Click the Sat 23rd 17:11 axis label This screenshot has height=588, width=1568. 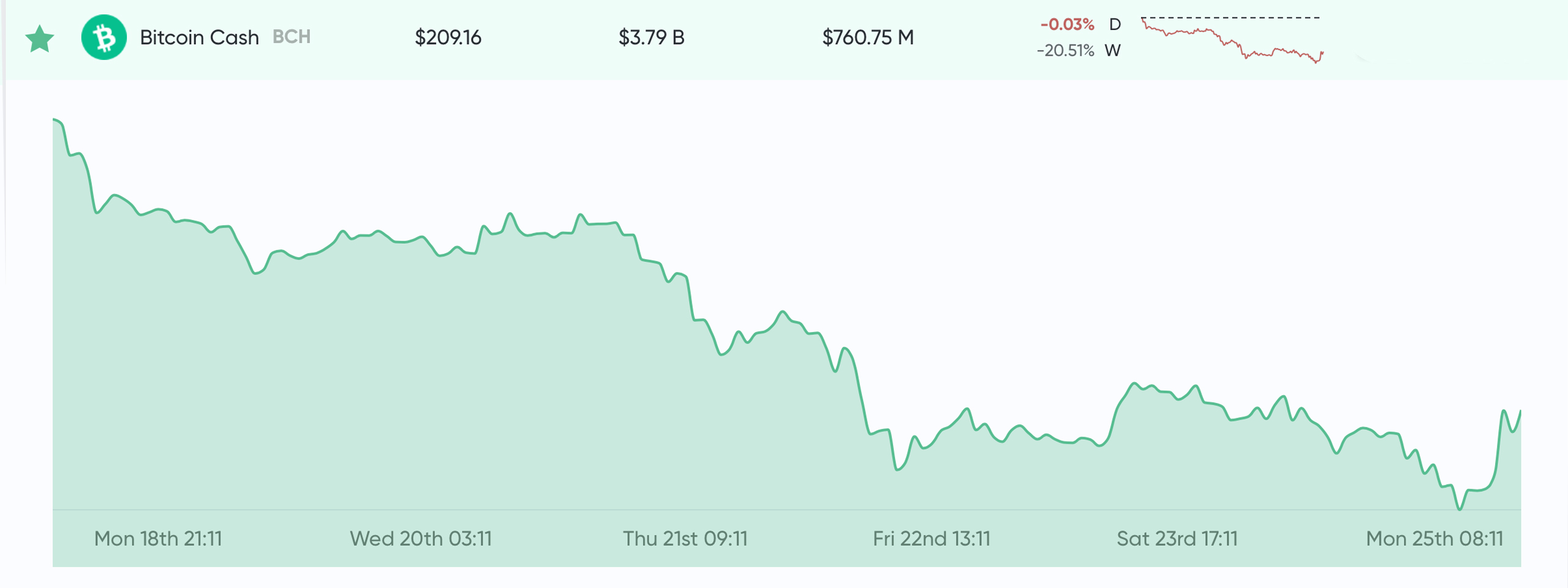tap(1177, 538)
